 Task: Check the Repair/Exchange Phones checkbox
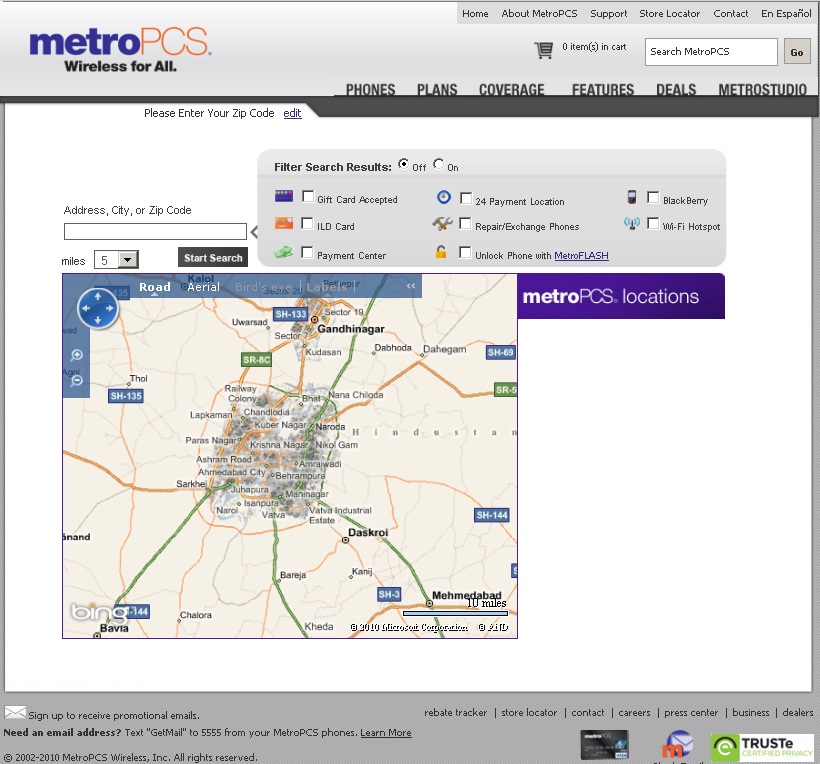[x=465, y=223]
